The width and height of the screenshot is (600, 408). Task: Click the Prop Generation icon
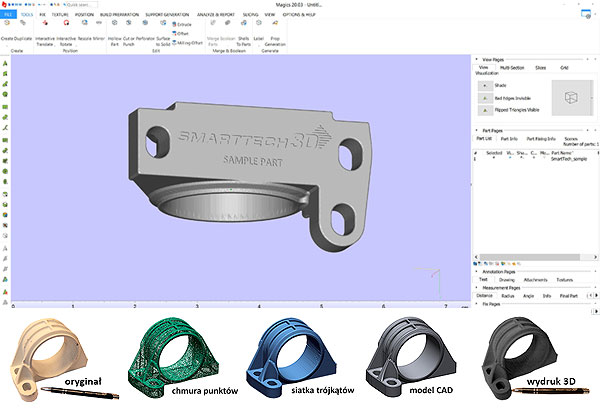(x=275, y=23)
